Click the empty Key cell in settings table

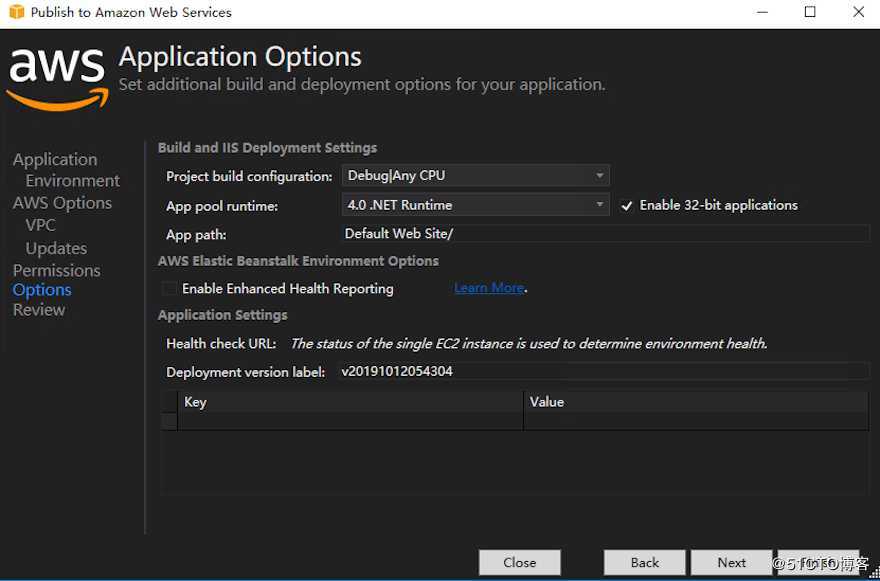pos(350,421)
